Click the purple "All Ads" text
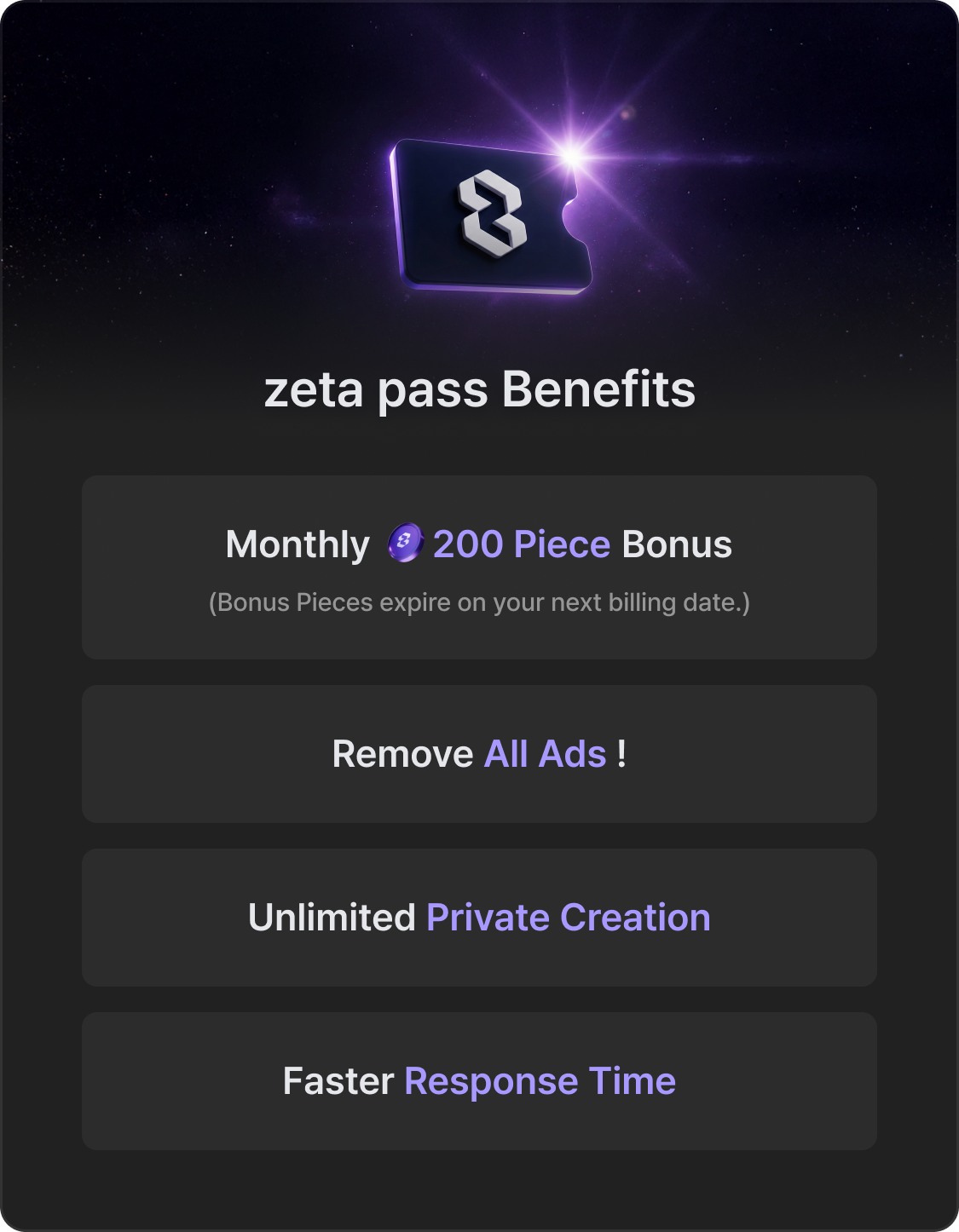959x1232 pixels. (x=546, y=754)
